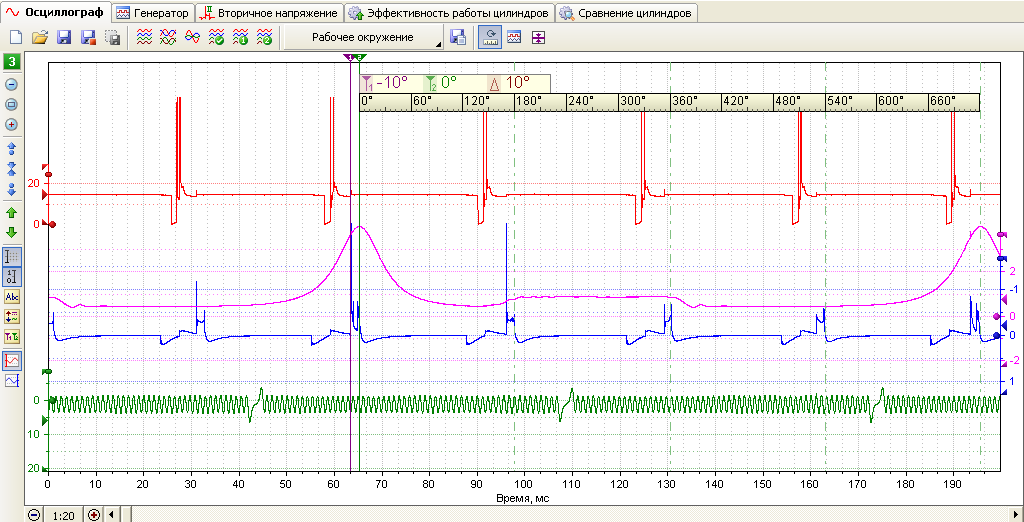Click the greyed save-selection floppy icon
Viewport: 1024px width, 522px height.
pos(112,38)
